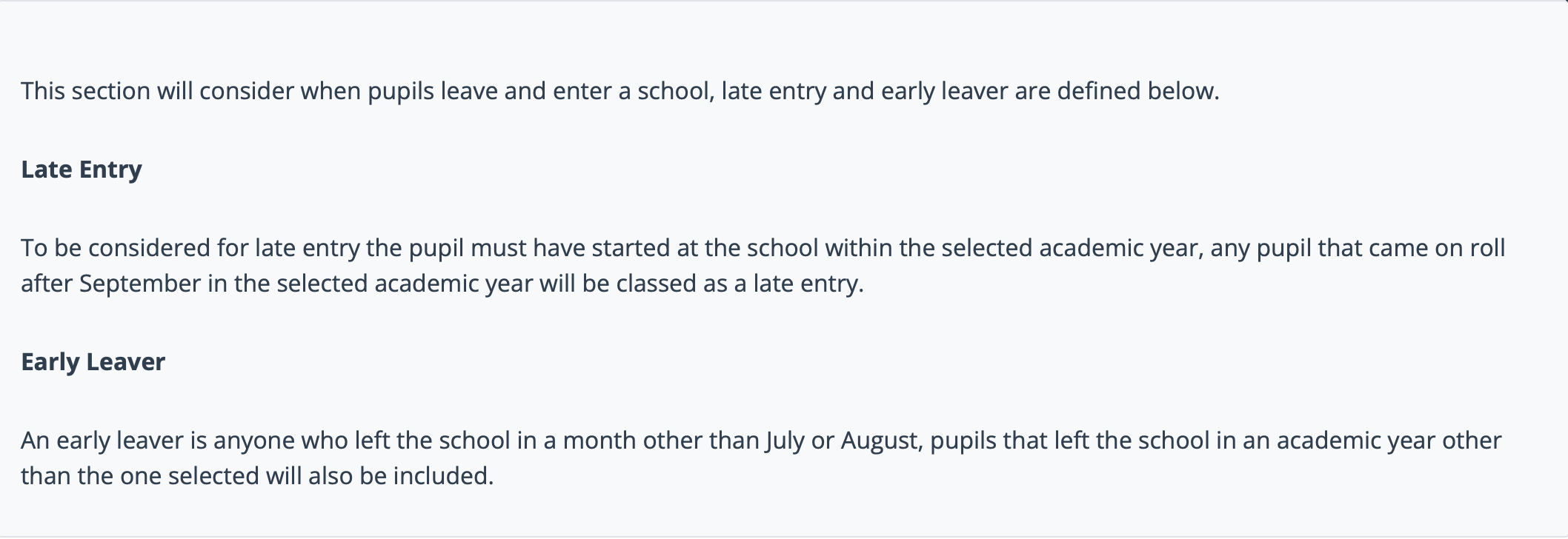1568x539 pixels.
Task: Click the word 'September' in late entry paragraph
Action: coord(140,284)
